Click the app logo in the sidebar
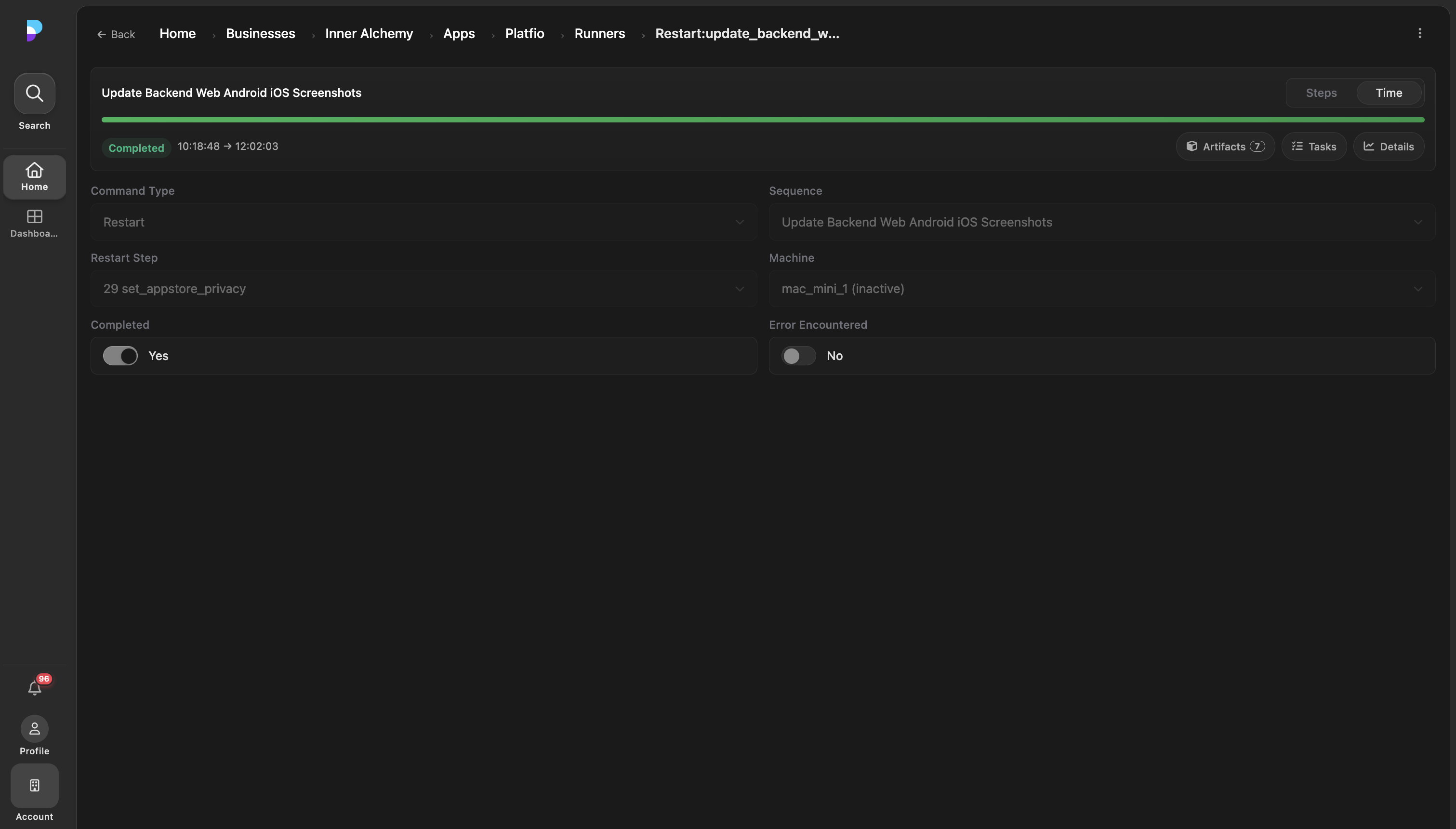 pos(34,30)
